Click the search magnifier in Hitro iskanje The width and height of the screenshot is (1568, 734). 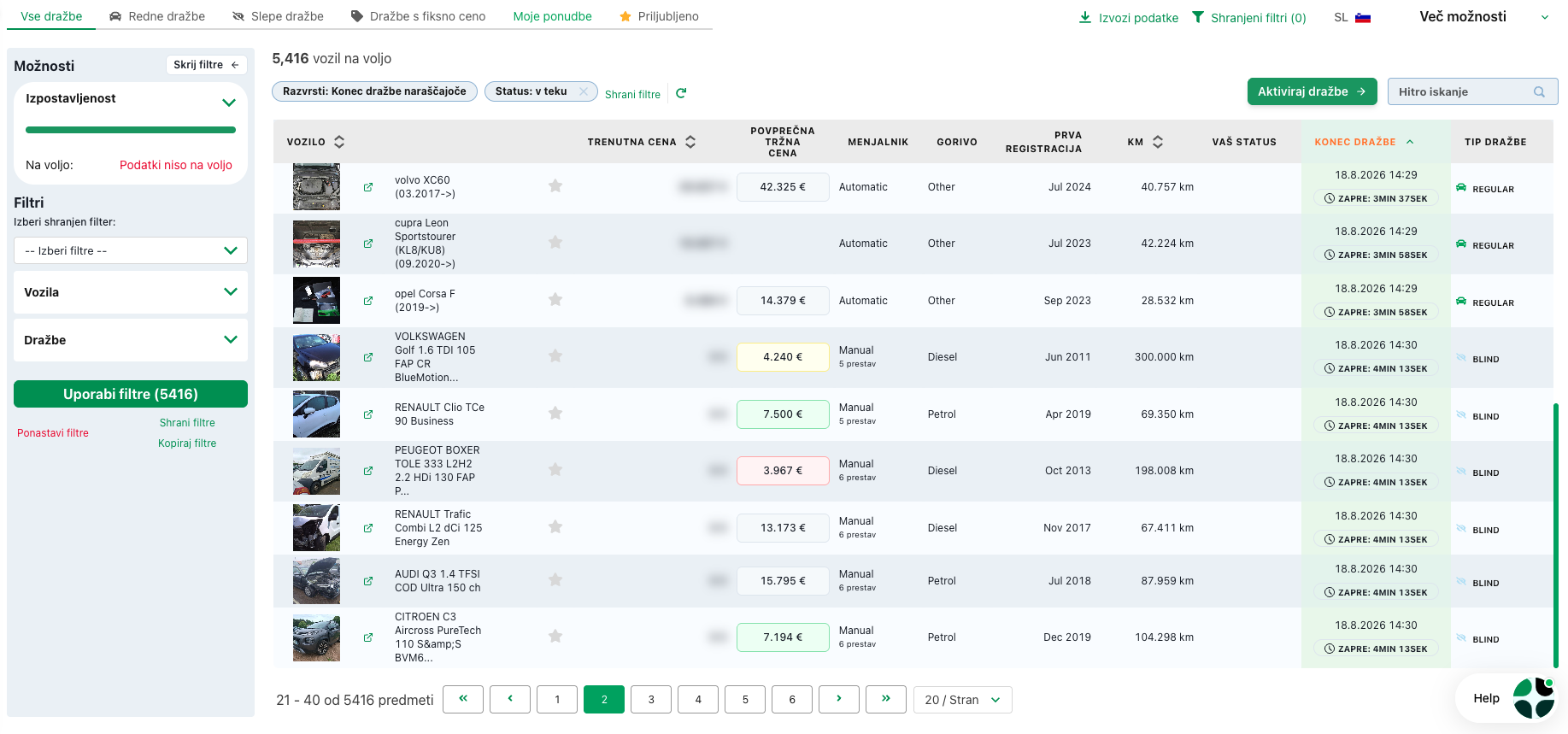[x=1539, y=91]
